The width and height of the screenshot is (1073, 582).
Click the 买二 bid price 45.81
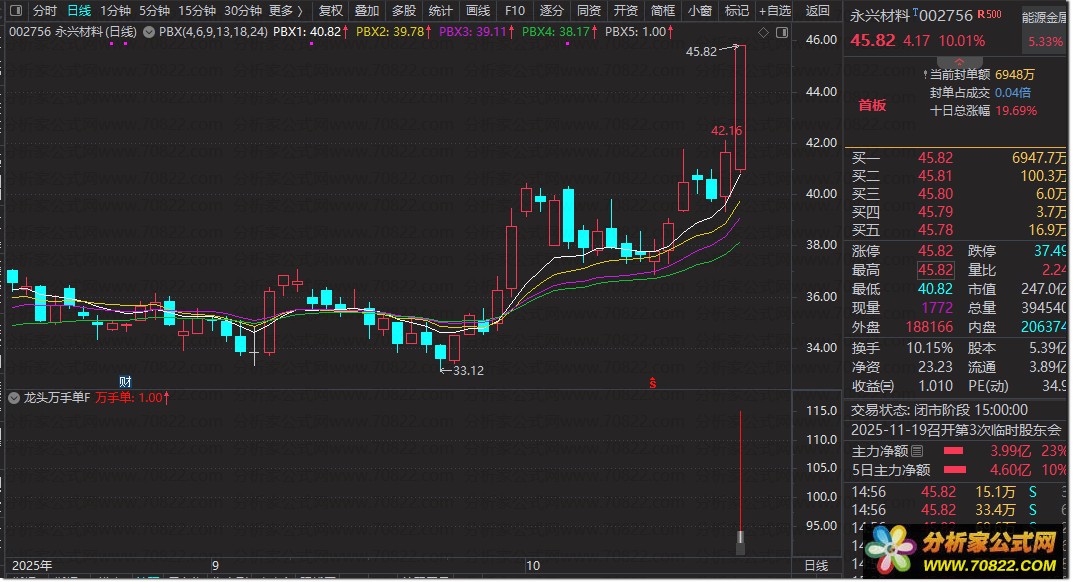click(x=935, y=176)
